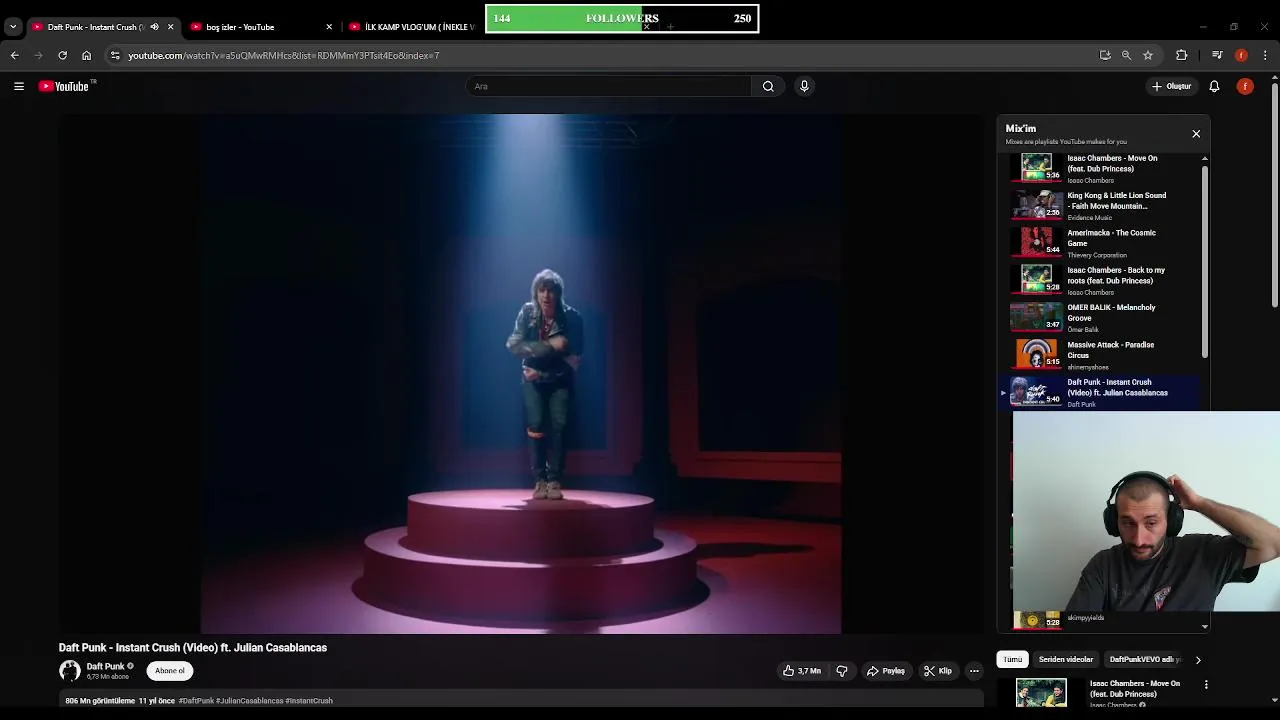Mute the Daft Punk tab audio icon
Viewport: 1280px width, 720px height.
click(154, 27)
